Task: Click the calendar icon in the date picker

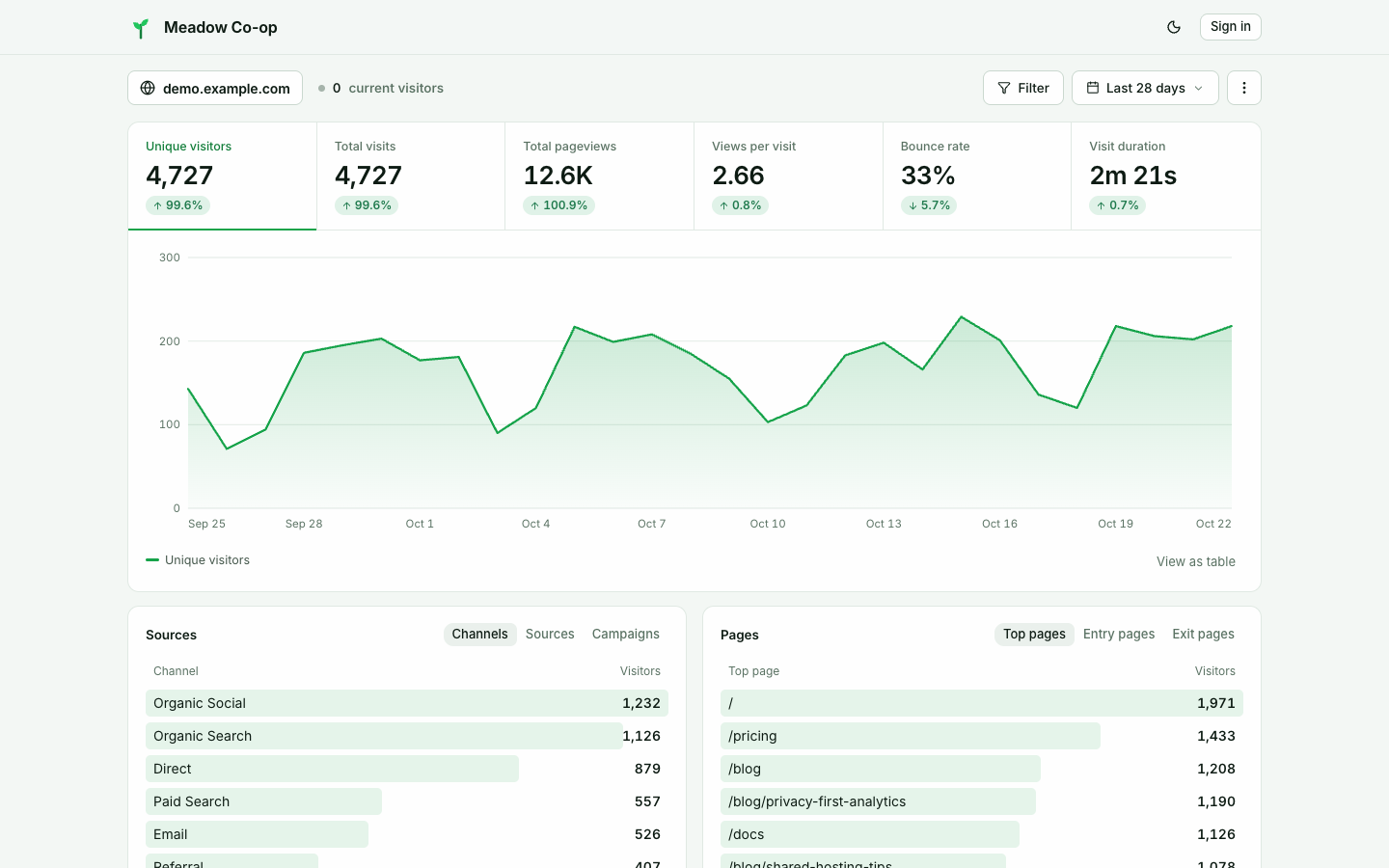Action: 1093,88
